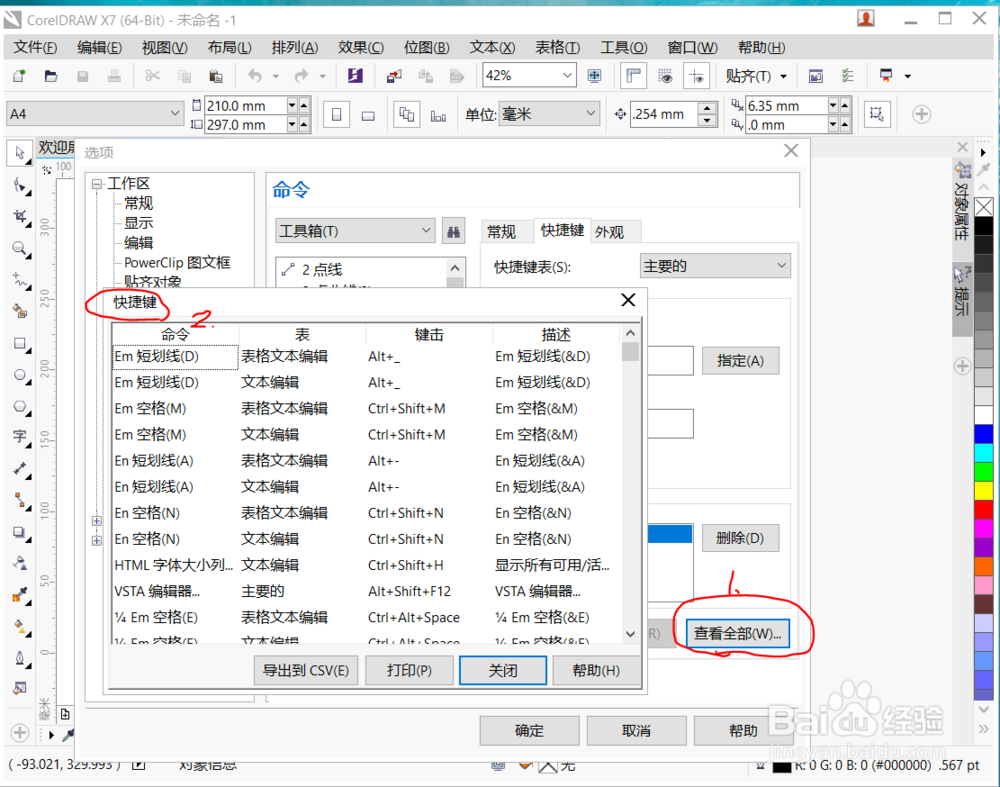Image resolution: width=1000 pixels, height=787 pixels.
Task: Open the units 毫米 dropdown
Action: coord(591,114)
